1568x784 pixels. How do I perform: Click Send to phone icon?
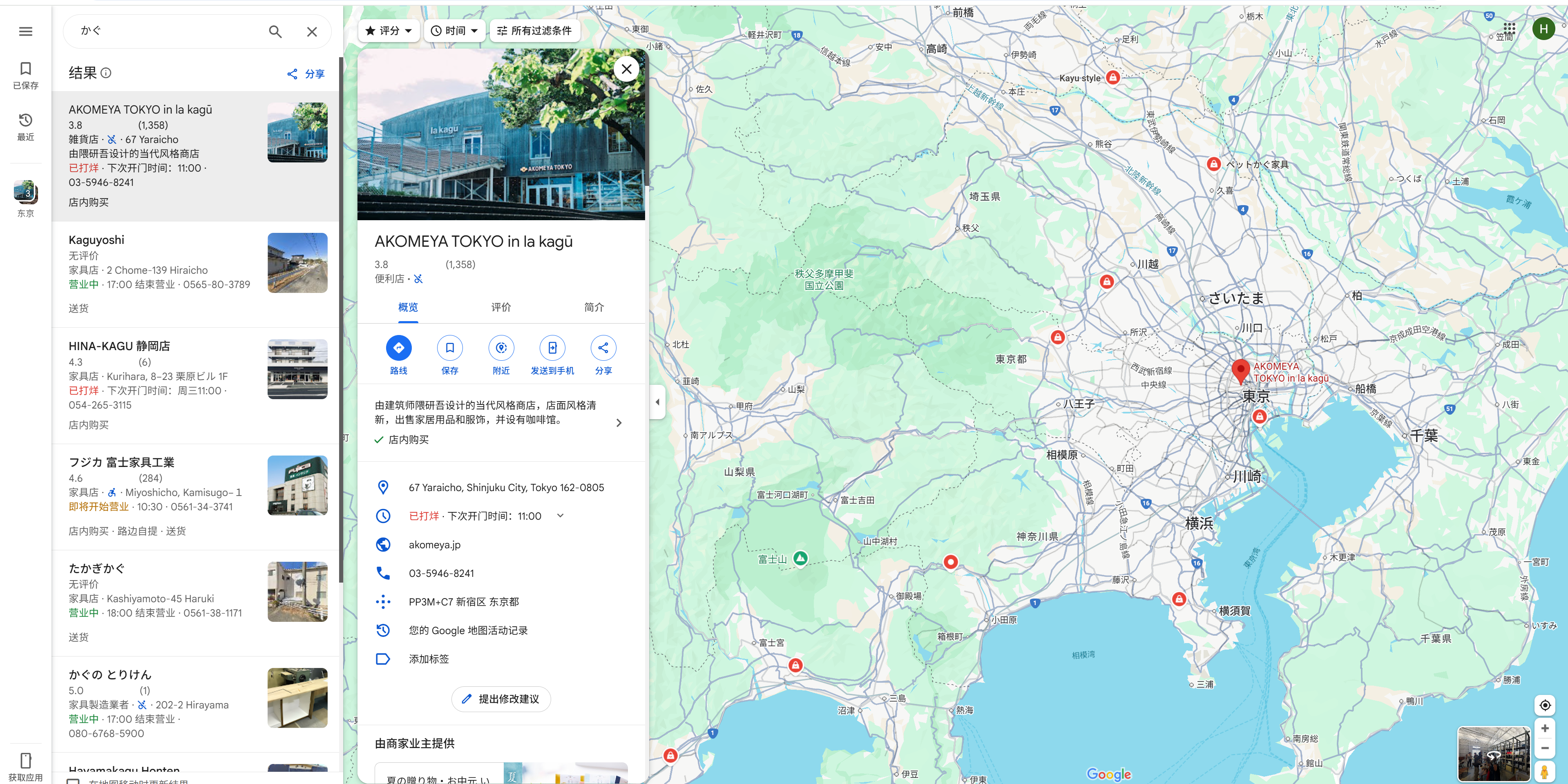pyautogui.click(x=552, y=348)
